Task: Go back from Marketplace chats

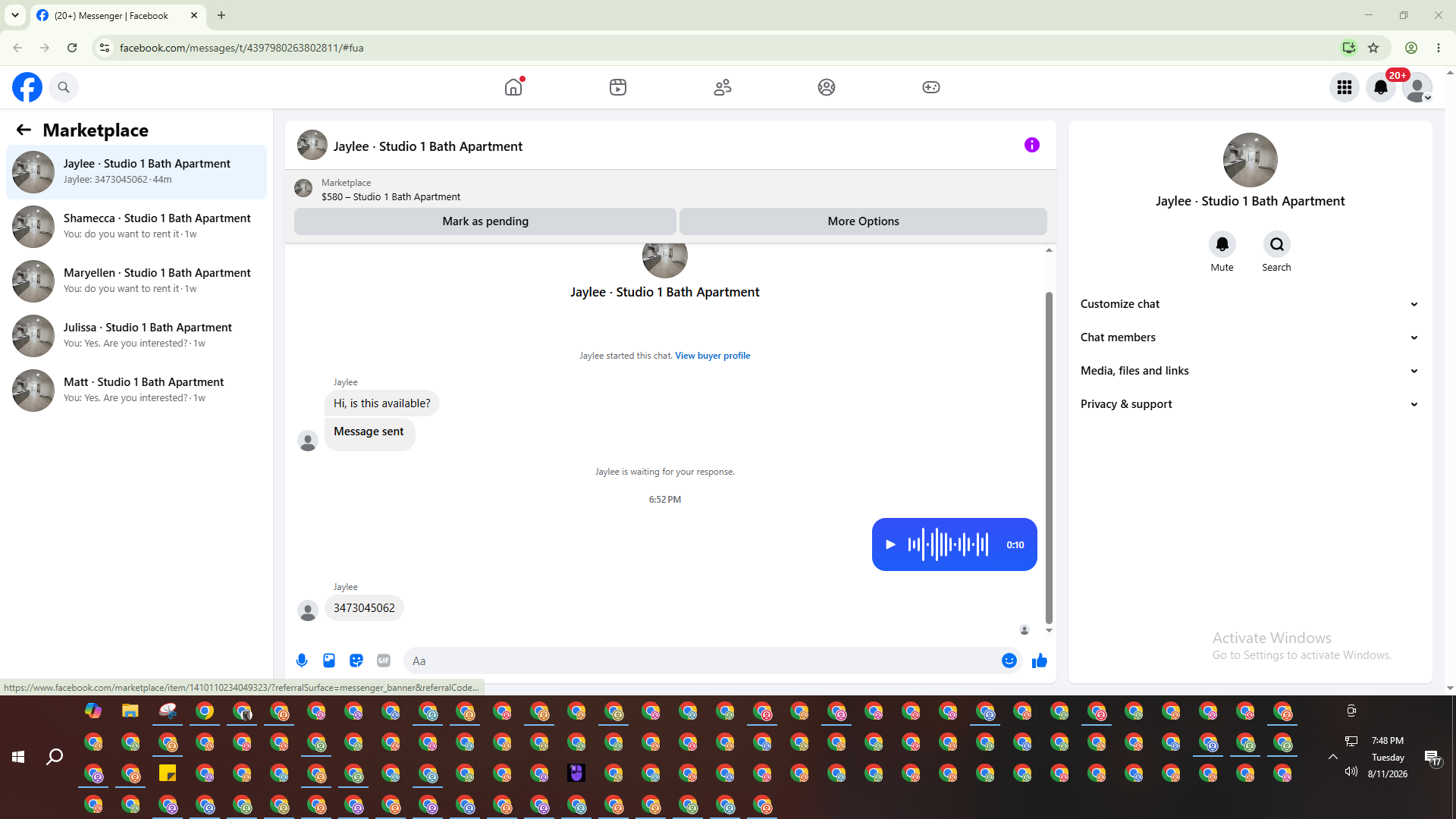Action: (x=24, y=130)
